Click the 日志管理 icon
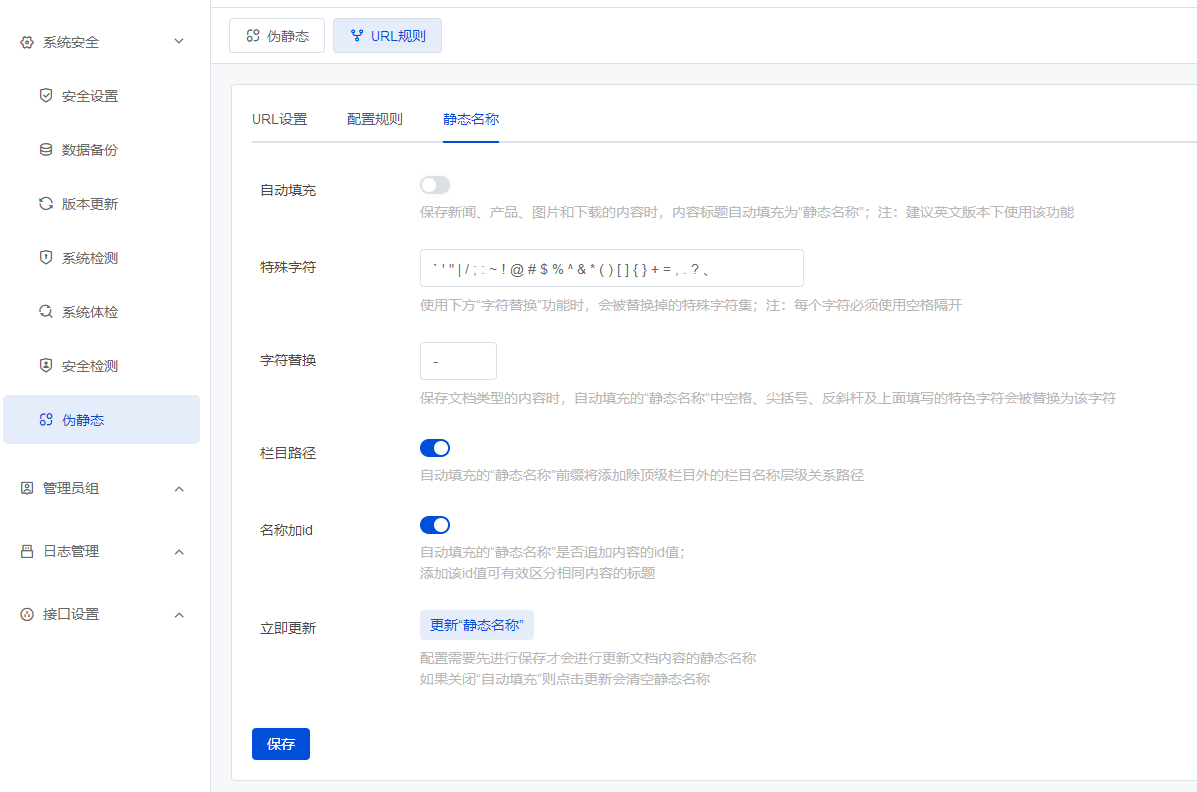The image size is (1197, 792). 27,552
